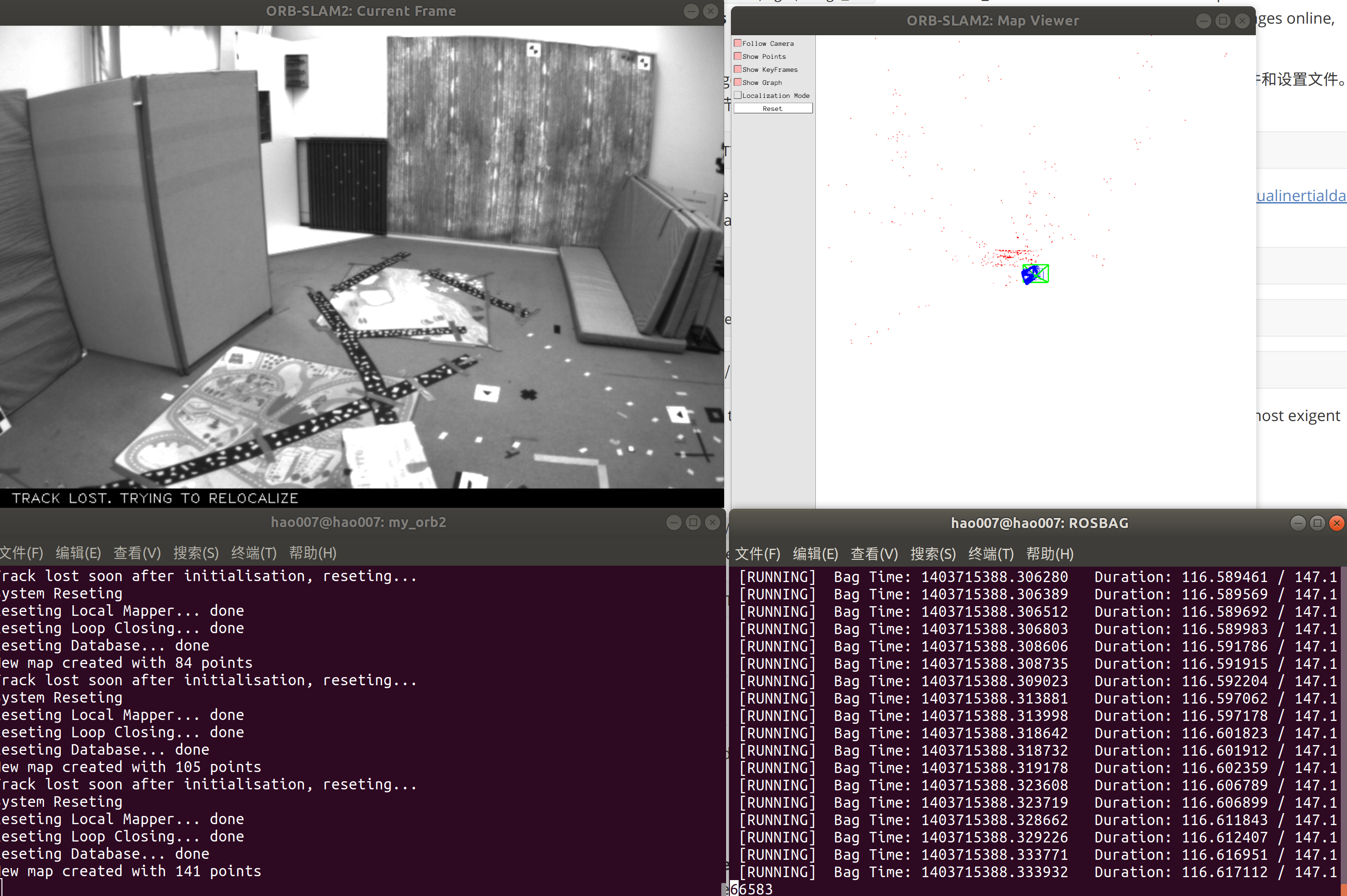Open 帮助(H) menu in my_orb2 terminal

[313, 553]
